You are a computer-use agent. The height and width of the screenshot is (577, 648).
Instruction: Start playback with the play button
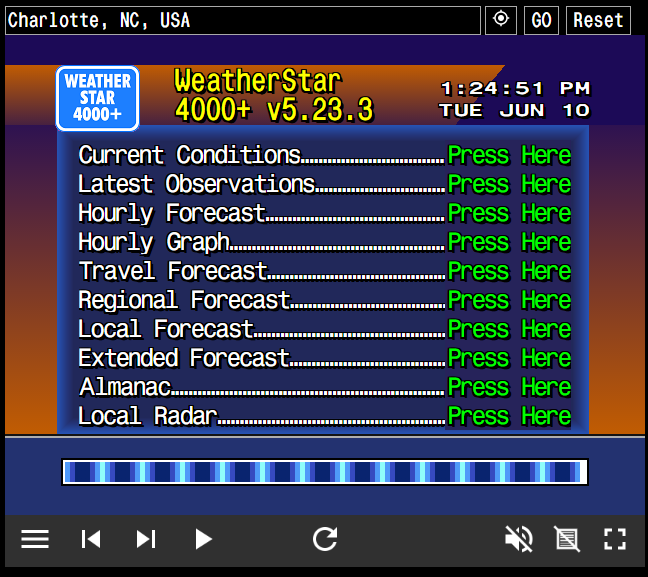(x=203, y=539)
